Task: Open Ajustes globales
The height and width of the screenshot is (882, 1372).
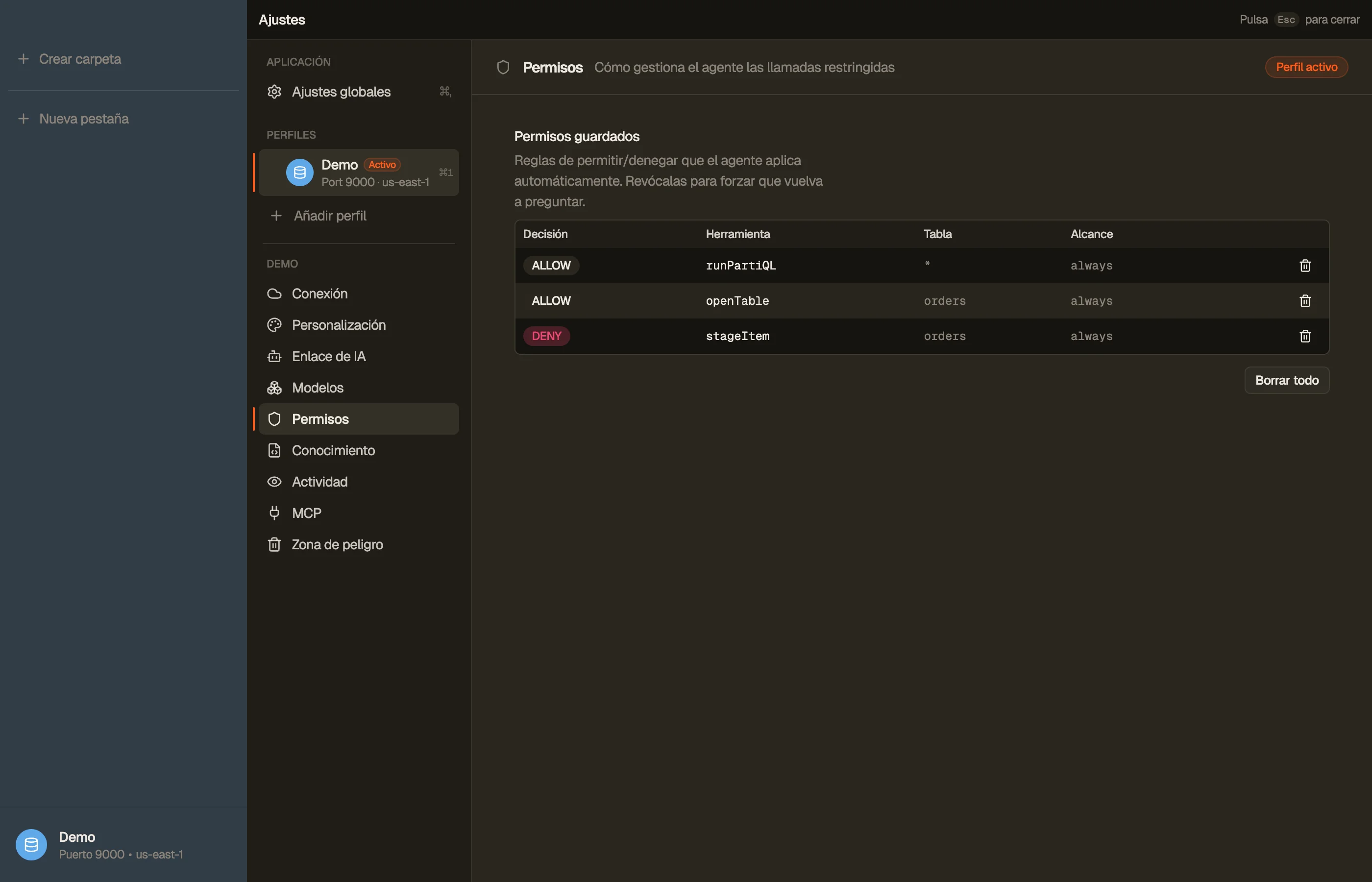Action: (x=359, y=92)
